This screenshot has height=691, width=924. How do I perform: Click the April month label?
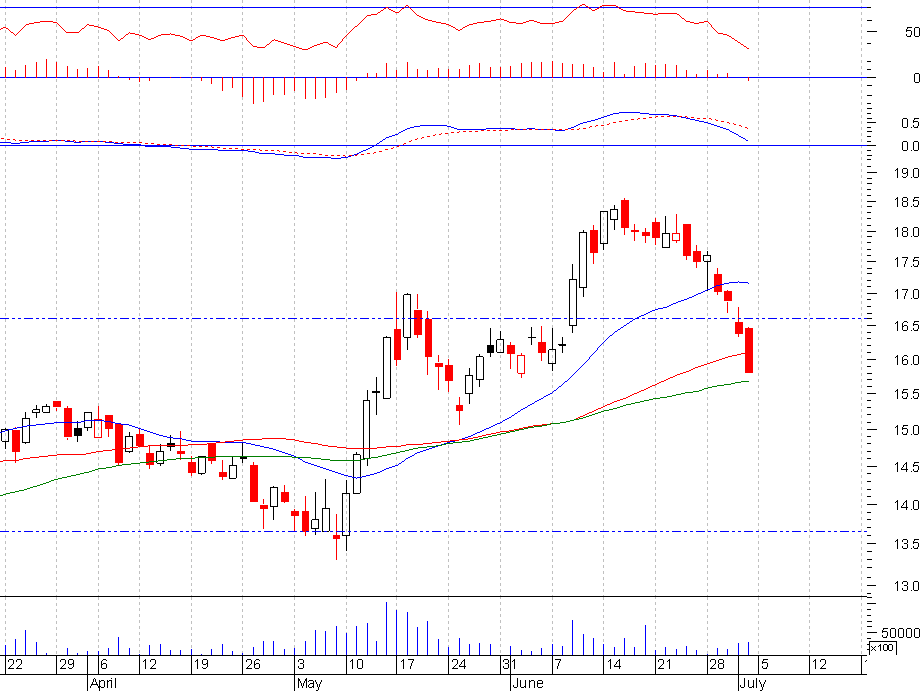(103, 683)
